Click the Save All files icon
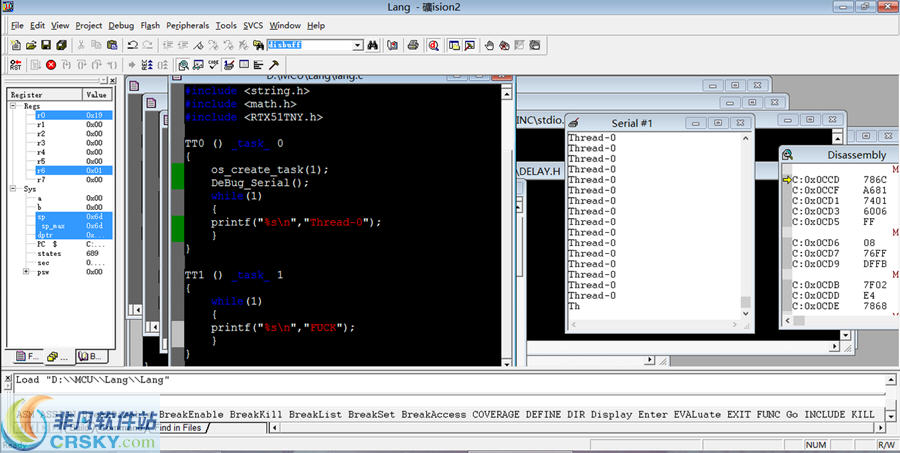Viewport: 900px width, 453px height. [61, 45]
